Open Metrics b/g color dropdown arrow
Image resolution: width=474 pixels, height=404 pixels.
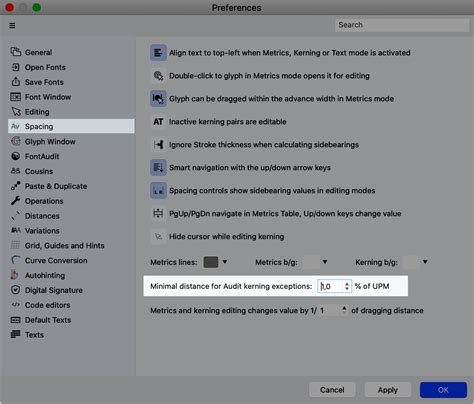[x=325, y=262]
